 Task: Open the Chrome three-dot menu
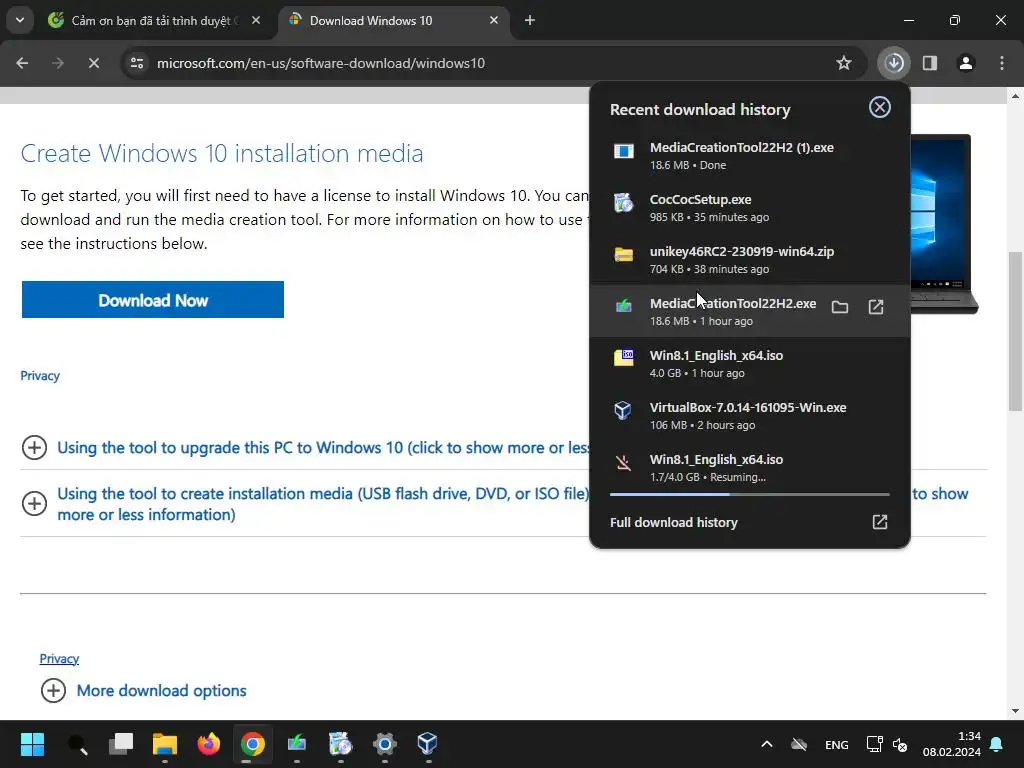pyautogui.click(x=1002, y=63)
